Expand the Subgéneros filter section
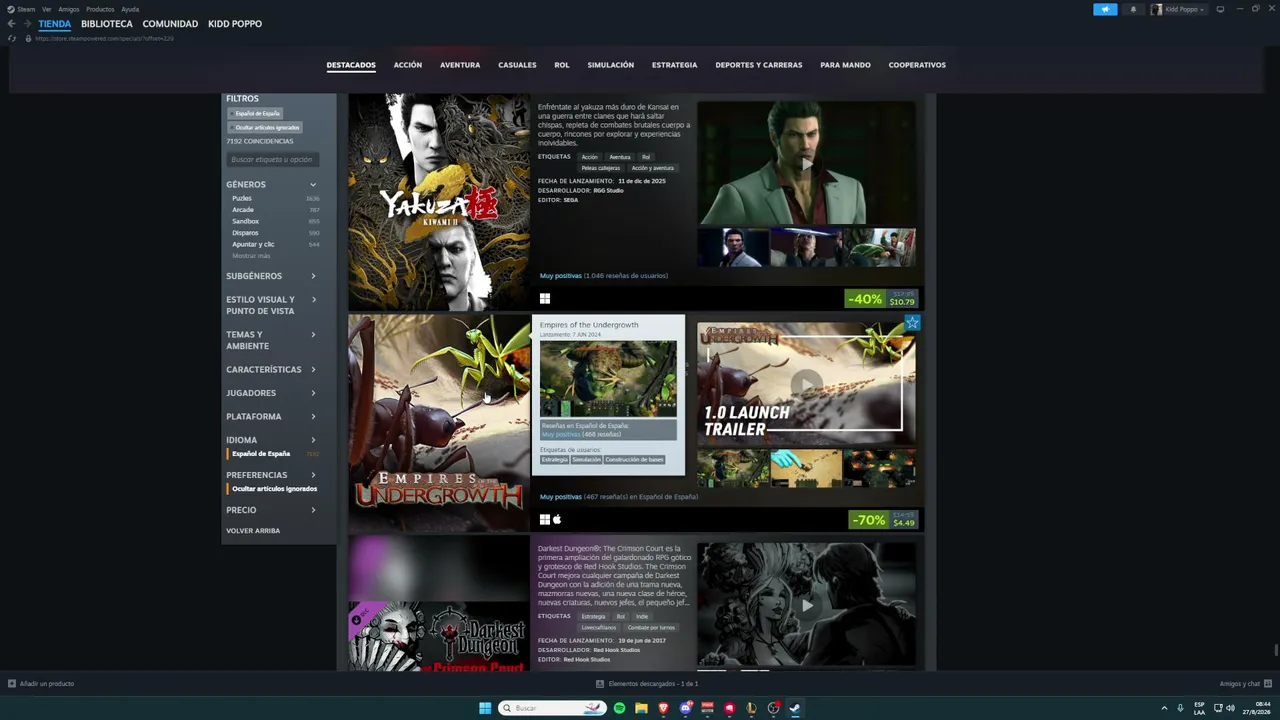The width and height of the screenshot is (1280, 720). (x=272, y=276)
